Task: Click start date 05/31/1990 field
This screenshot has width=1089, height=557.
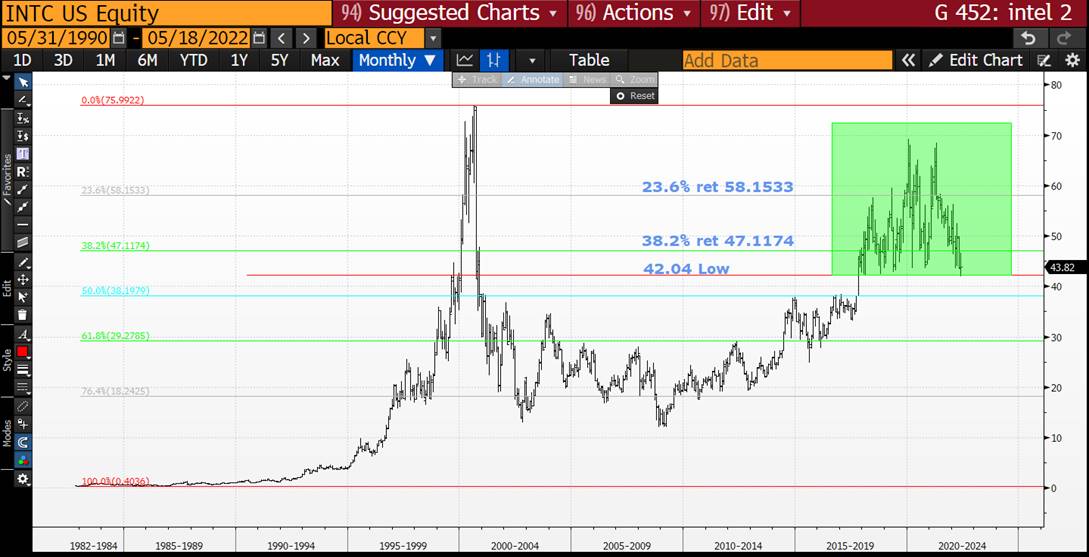Action: pos(56,38)
